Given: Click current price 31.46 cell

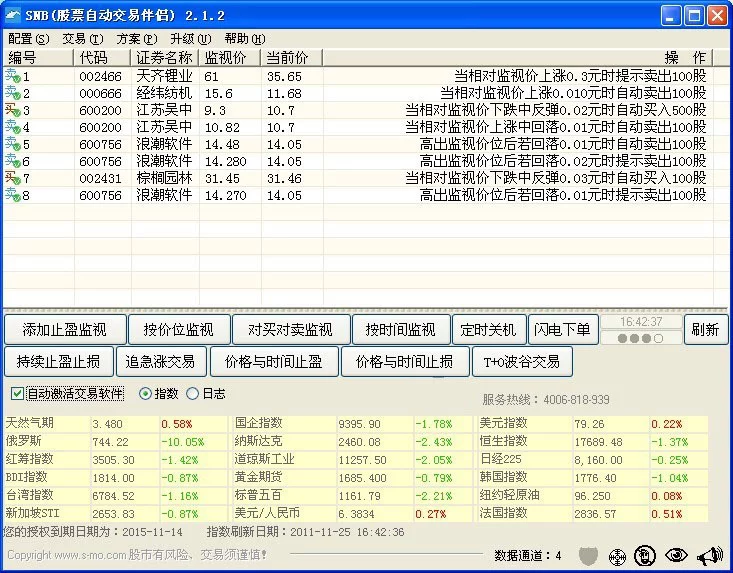Looking at the screenshot, I should [x=284, y=178].
